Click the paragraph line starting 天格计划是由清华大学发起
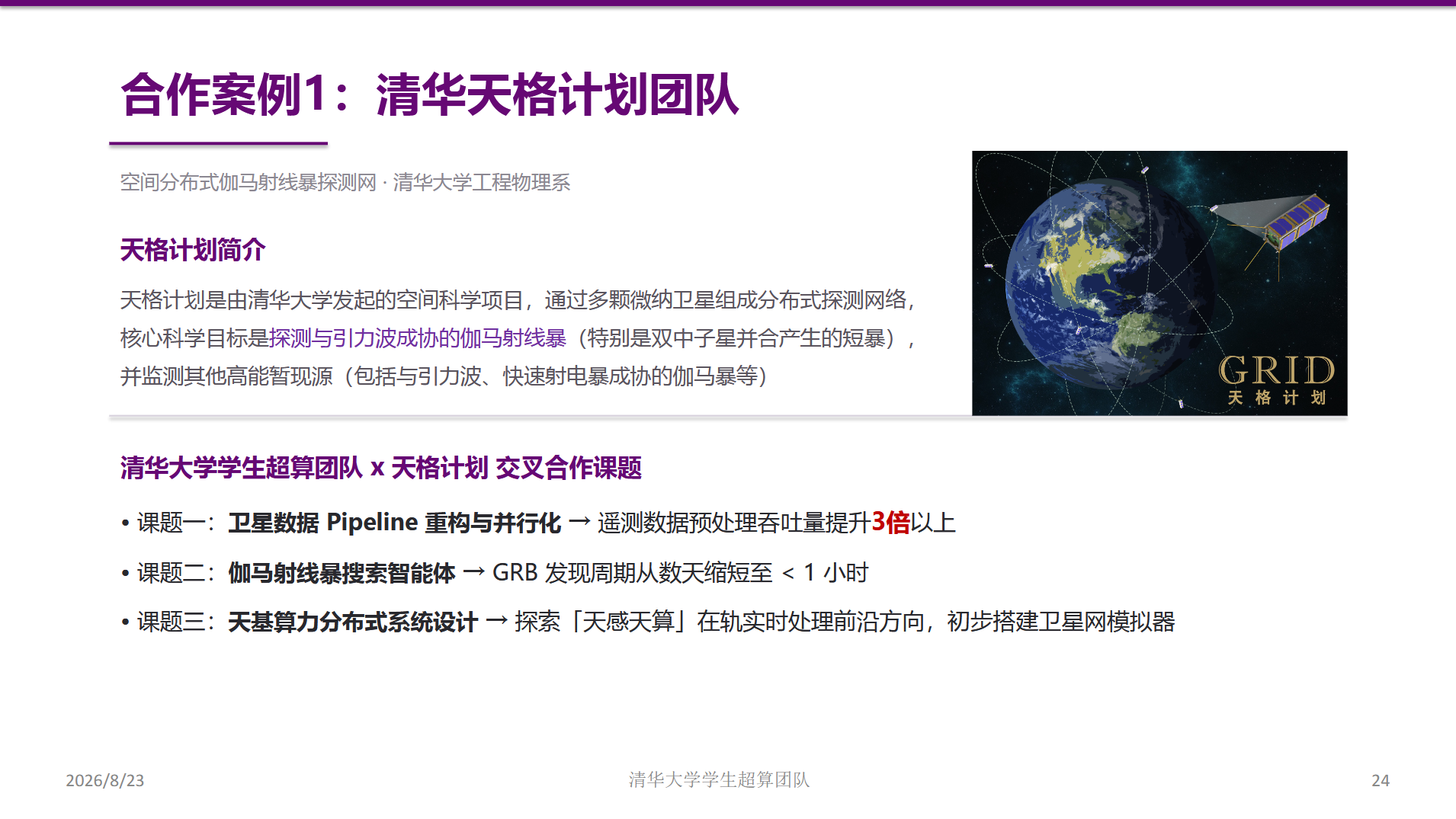 pyautogui.click(x=517, y=300)
